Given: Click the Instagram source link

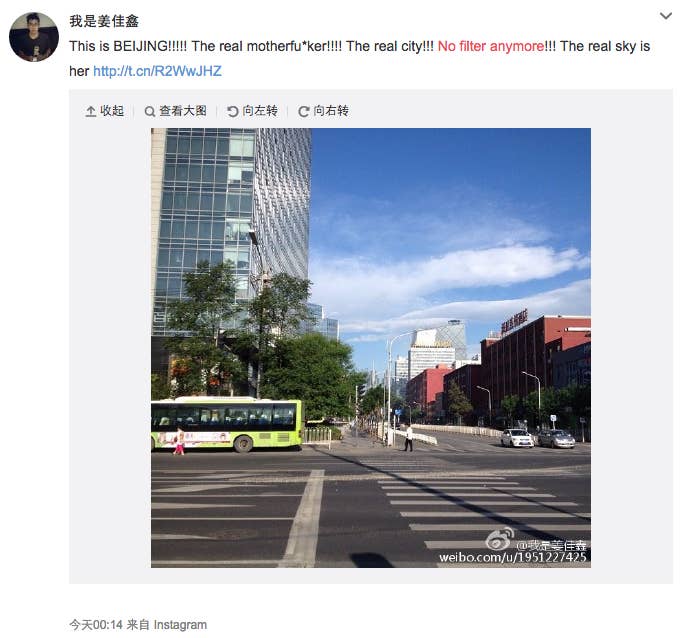Looking at the screenshot, I should pyautogui.click(x=180, y=624).
